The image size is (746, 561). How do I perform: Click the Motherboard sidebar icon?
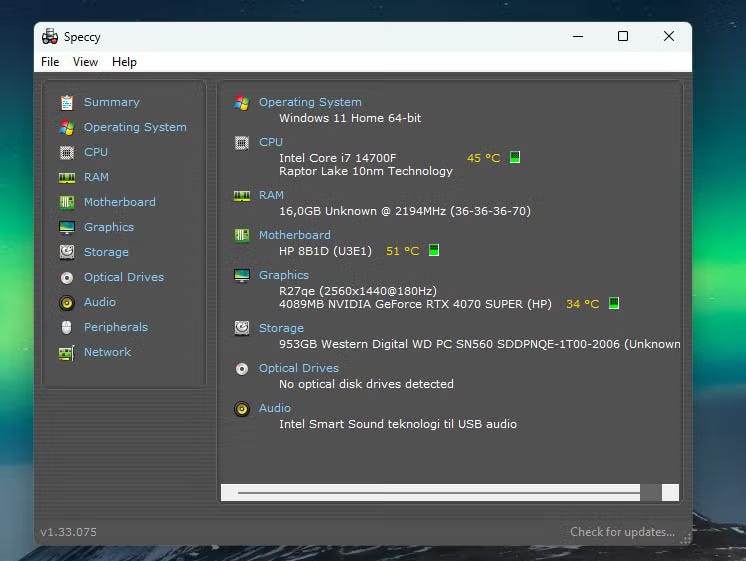(67, 202)
